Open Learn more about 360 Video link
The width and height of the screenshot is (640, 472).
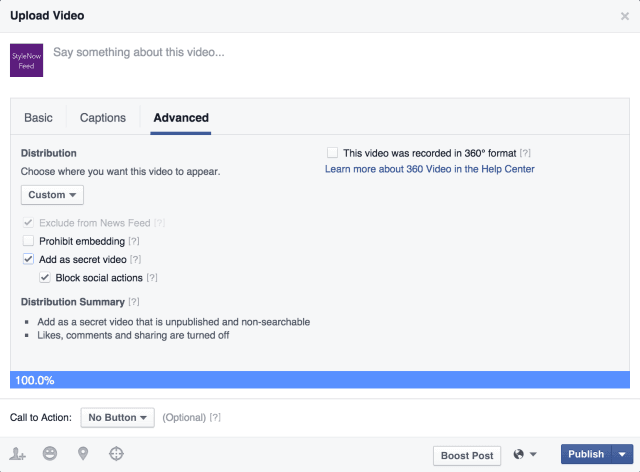click(x=429, y=170)
